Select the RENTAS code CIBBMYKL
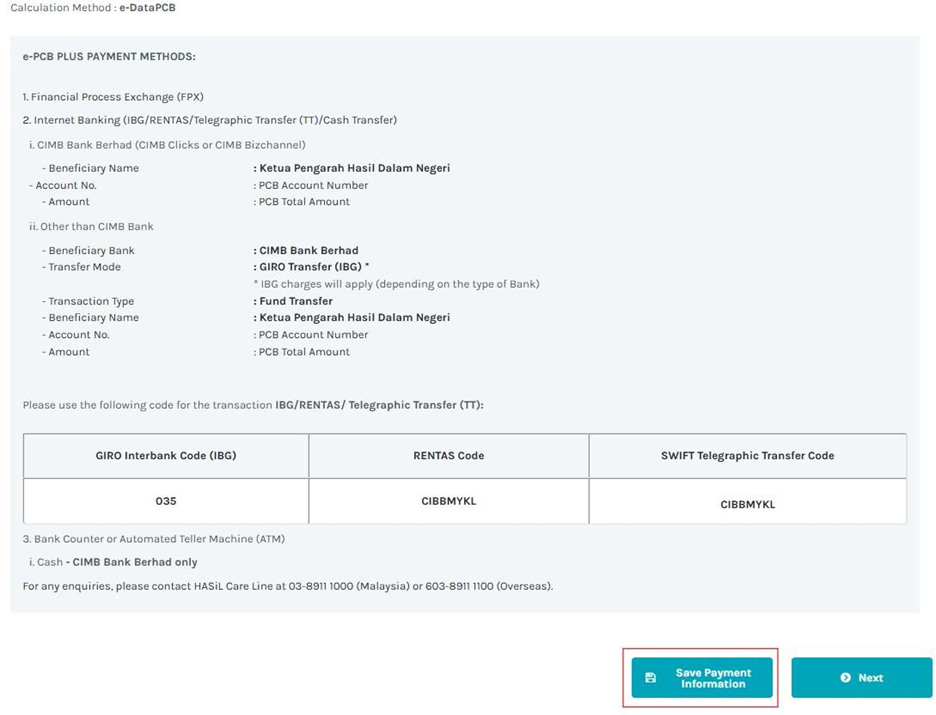Viewport: 936px width, 715px height. [448, 500]
